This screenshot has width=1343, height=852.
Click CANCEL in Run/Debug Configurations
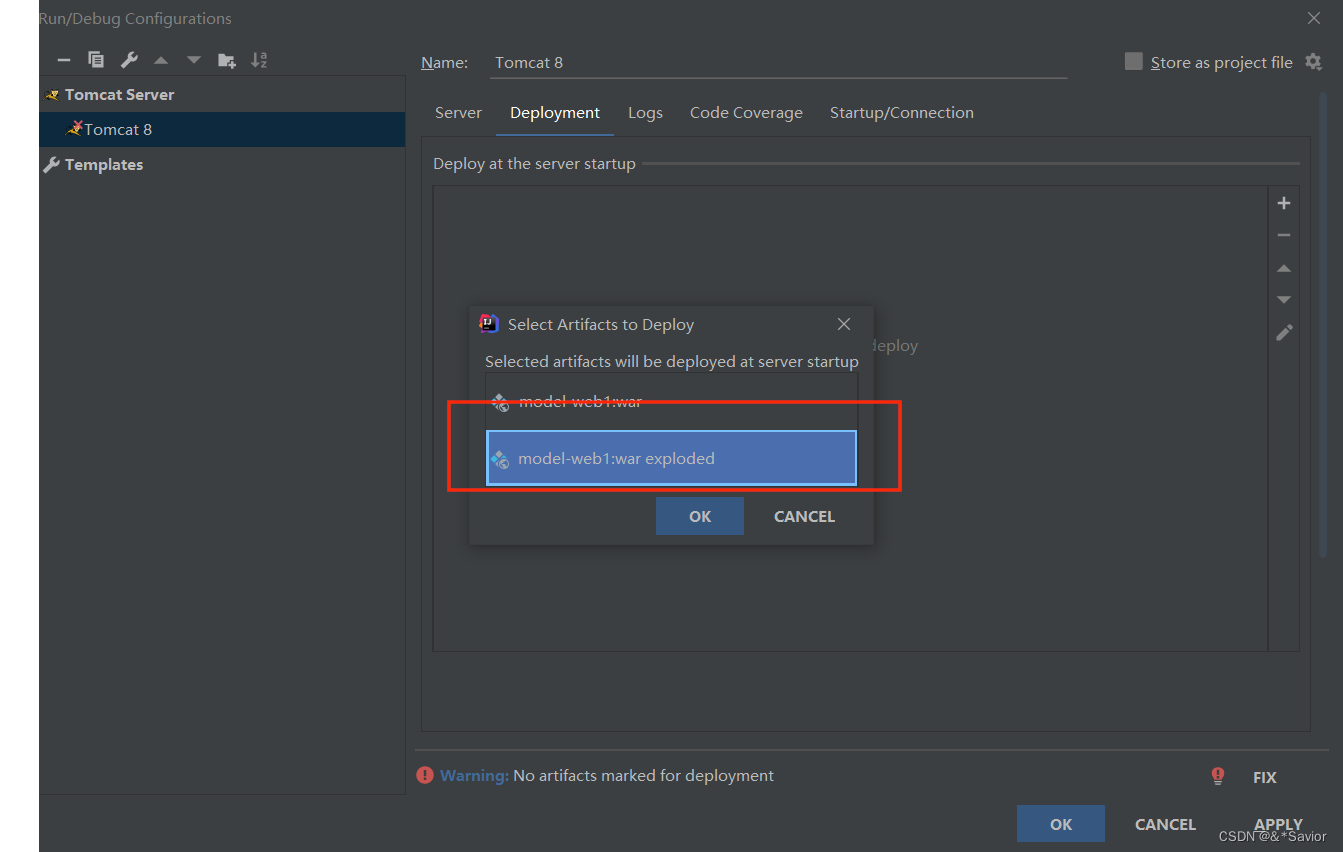1165,824
